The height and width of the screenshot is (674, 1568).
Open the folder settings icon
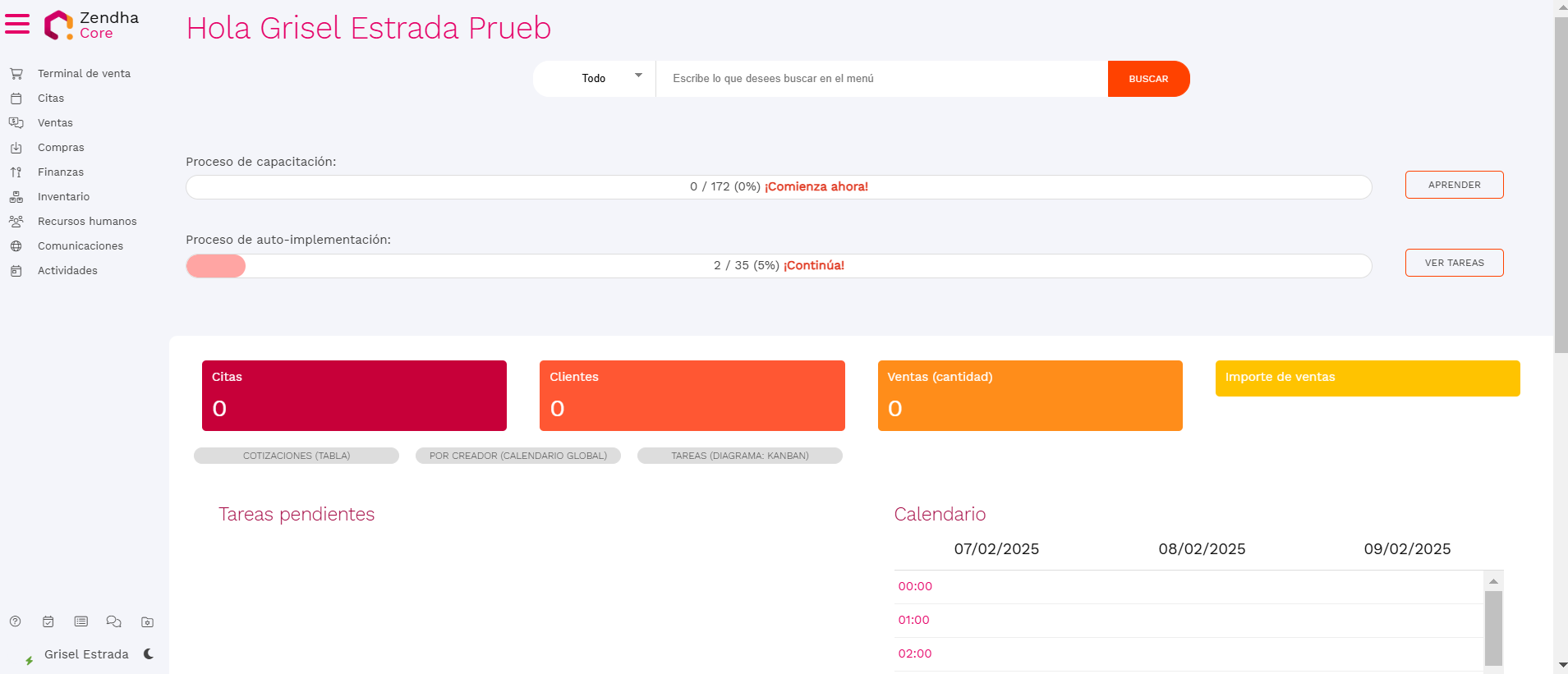click(x=147, y=622)
